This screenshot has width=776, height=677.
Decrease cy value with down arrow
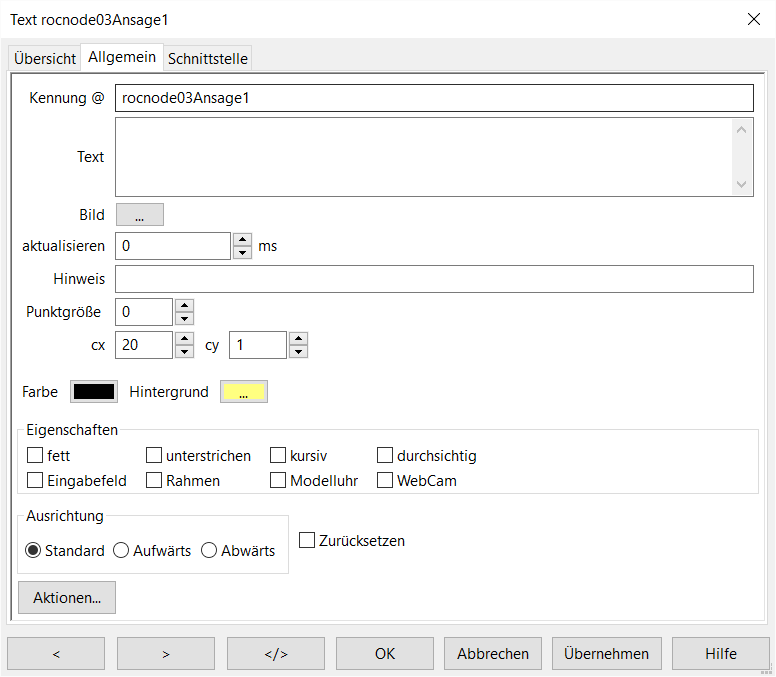298,351
